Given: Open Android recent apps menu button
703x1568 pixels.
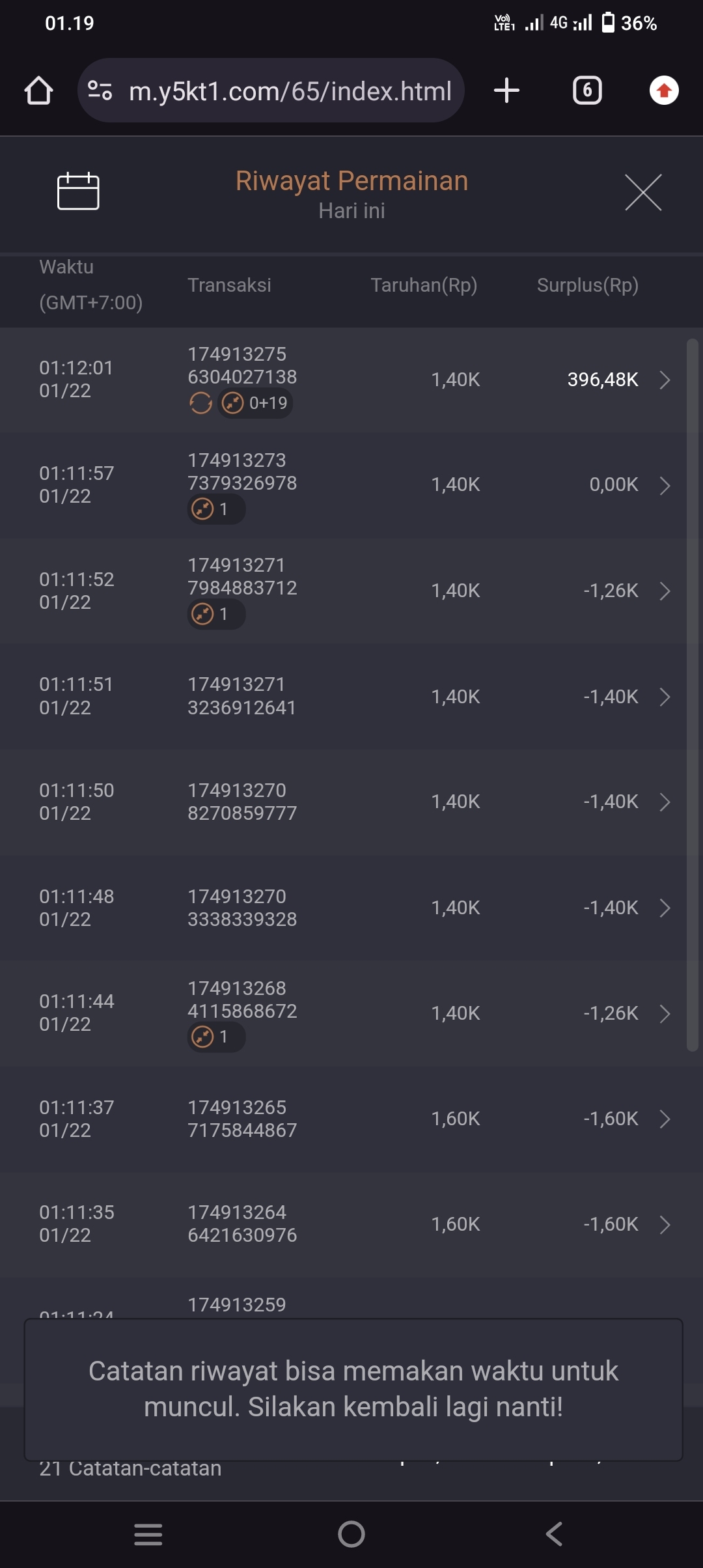Looking at the screenshot, I should click(148, 1534).
